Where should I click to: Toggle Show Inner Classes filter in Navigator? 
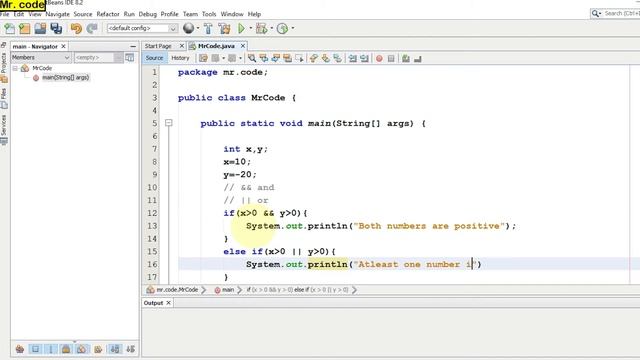82,349
